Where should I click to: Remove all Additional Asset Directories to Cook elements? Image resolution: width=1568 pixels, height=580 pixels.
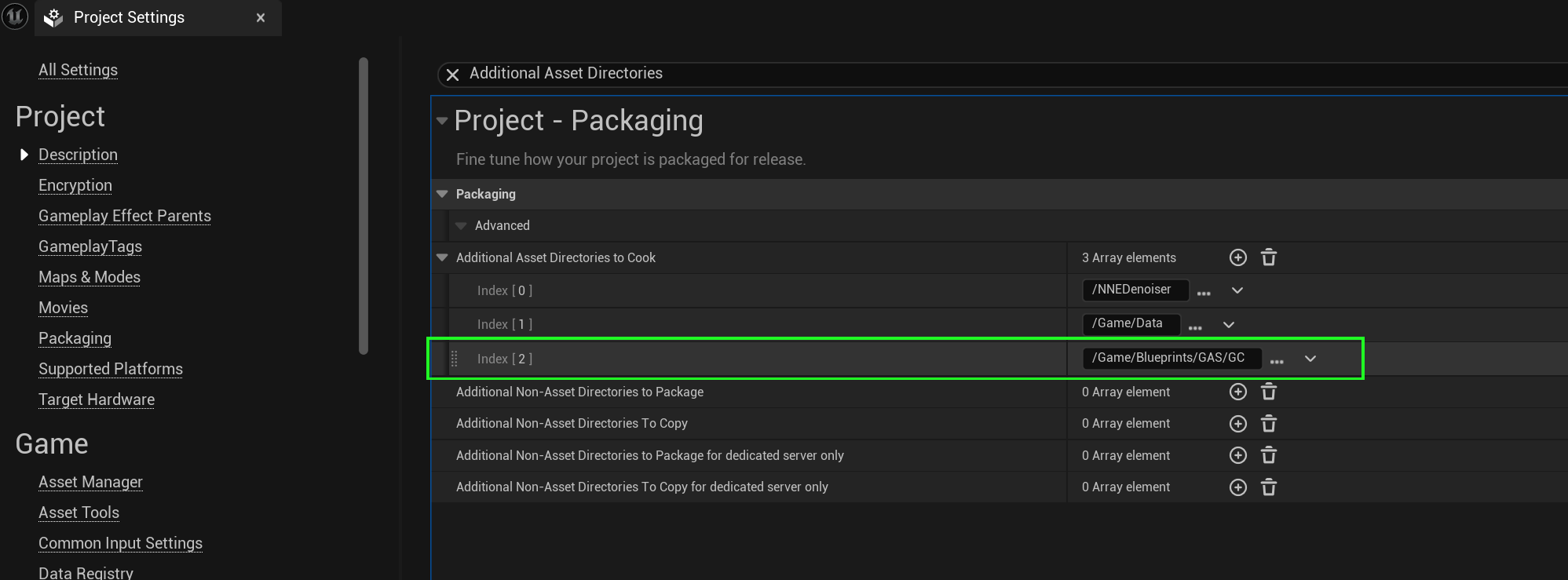1268,257
